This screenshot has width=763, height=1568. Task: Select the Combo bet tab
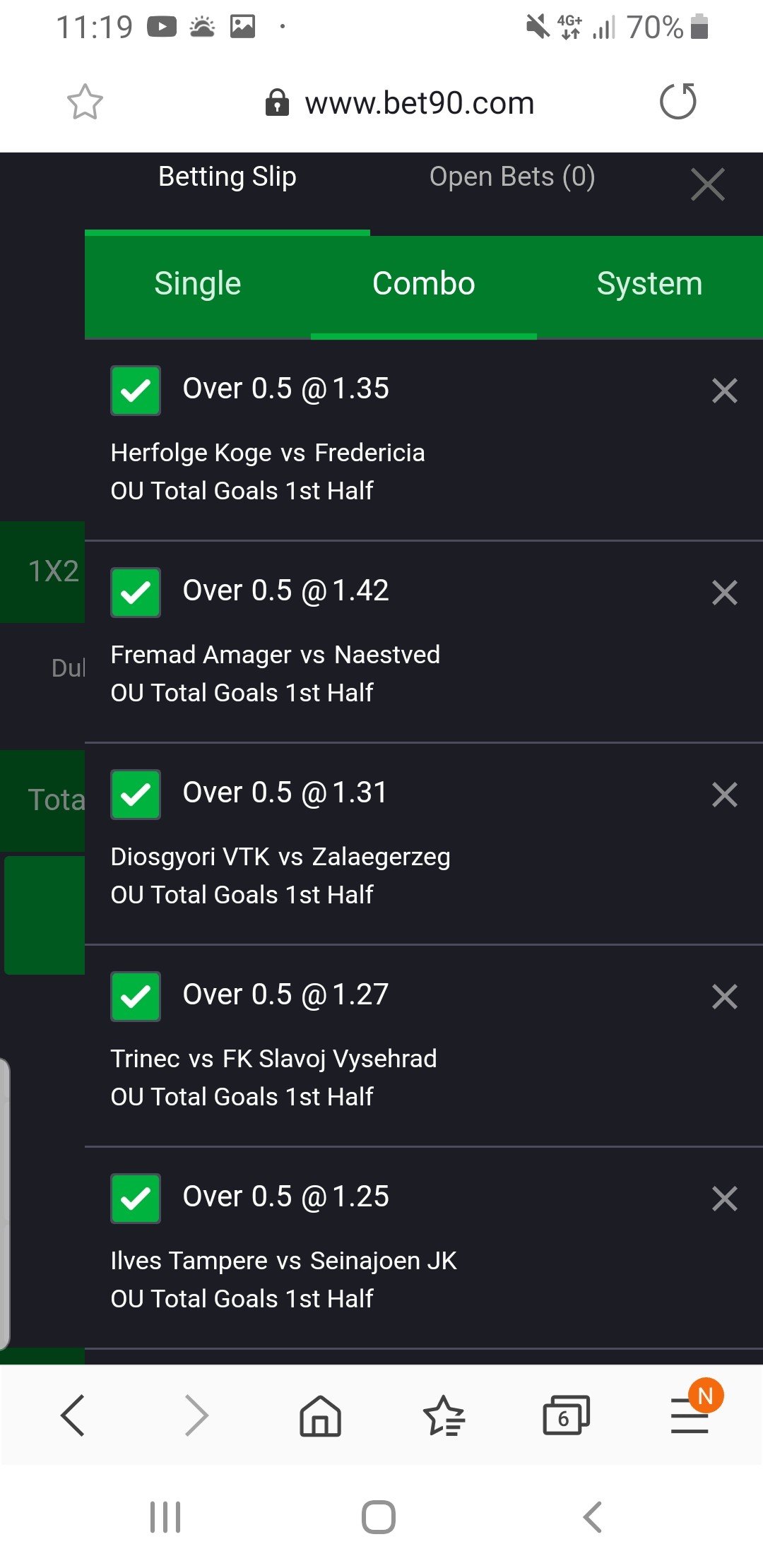(424, 284)
